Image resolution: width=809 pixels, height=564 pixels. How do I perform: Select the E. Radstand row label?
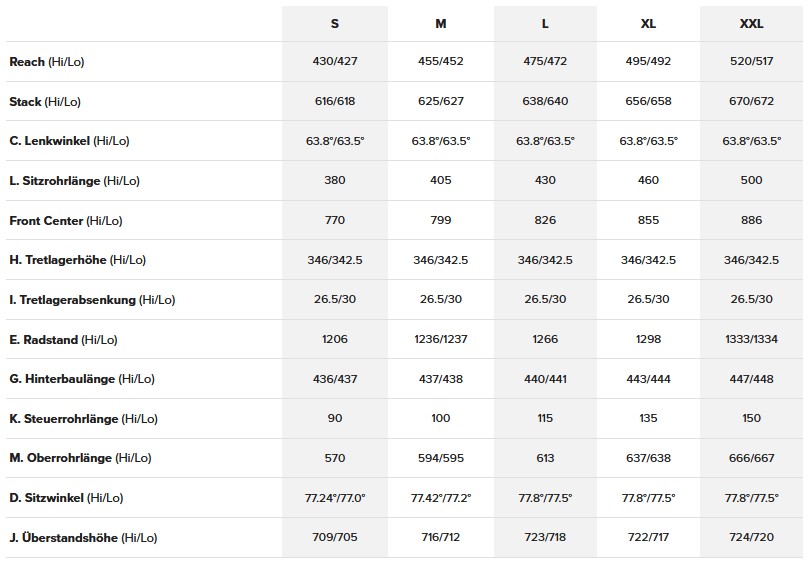pyautogui.click(x=64, y=340)
